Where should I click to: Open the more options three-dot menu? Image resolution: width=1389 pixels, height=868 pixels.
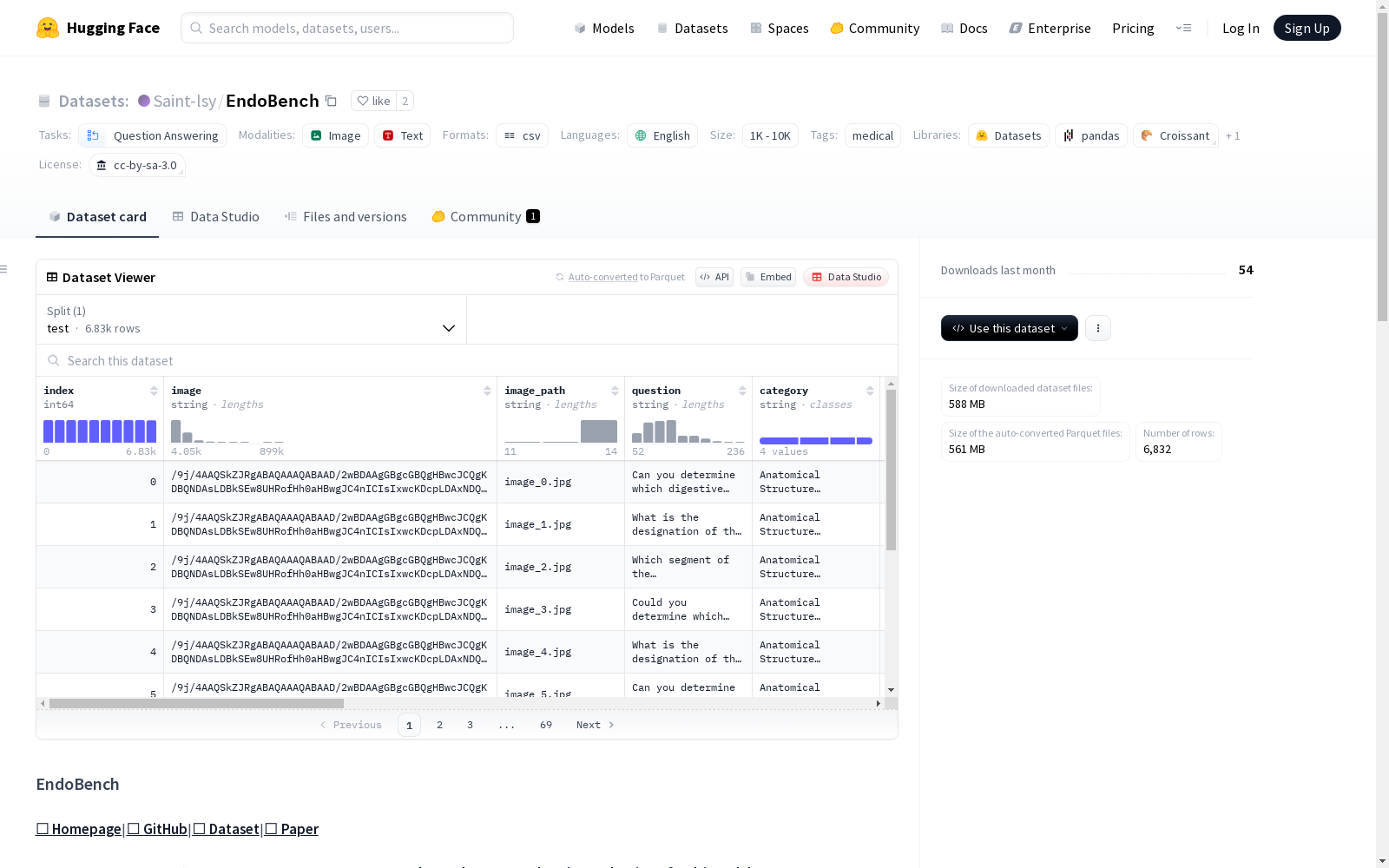pos(1098,328)
